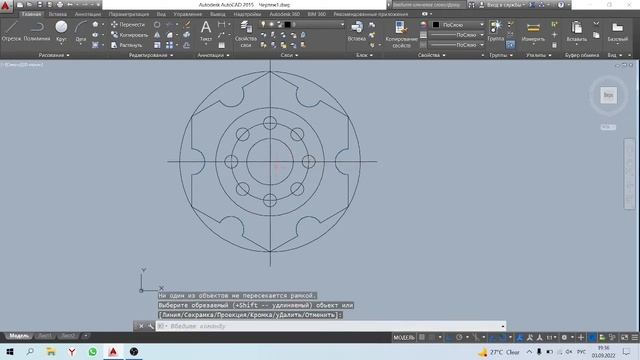Click the Вставить (Paste) icon
This screenshot has height=360, width=640.
(576, 31)
